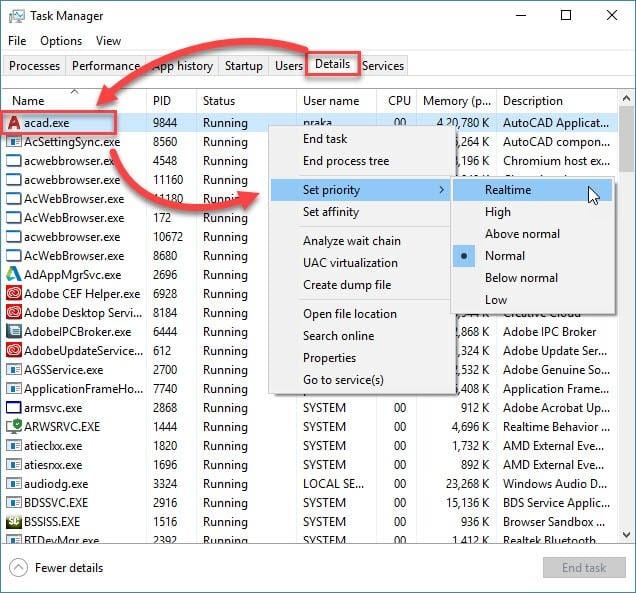Sort by the Name column header
This screenshot has width=636, height=593.
point(28,101)
